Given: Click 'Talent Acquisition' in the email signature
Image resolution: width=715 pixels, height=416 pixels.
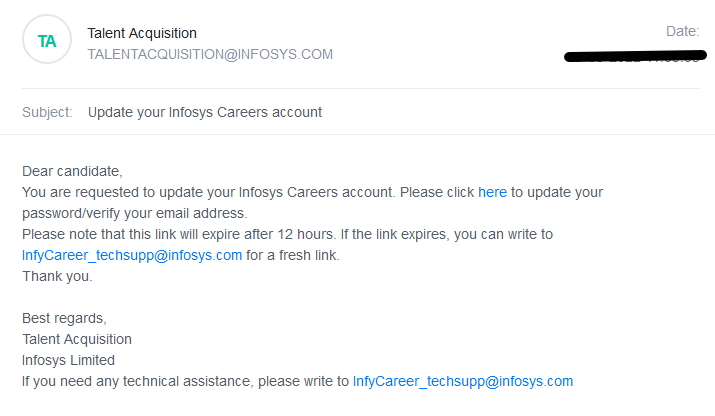Looking at the screenshot, I should pyautogui.click(x=77, y=339).
